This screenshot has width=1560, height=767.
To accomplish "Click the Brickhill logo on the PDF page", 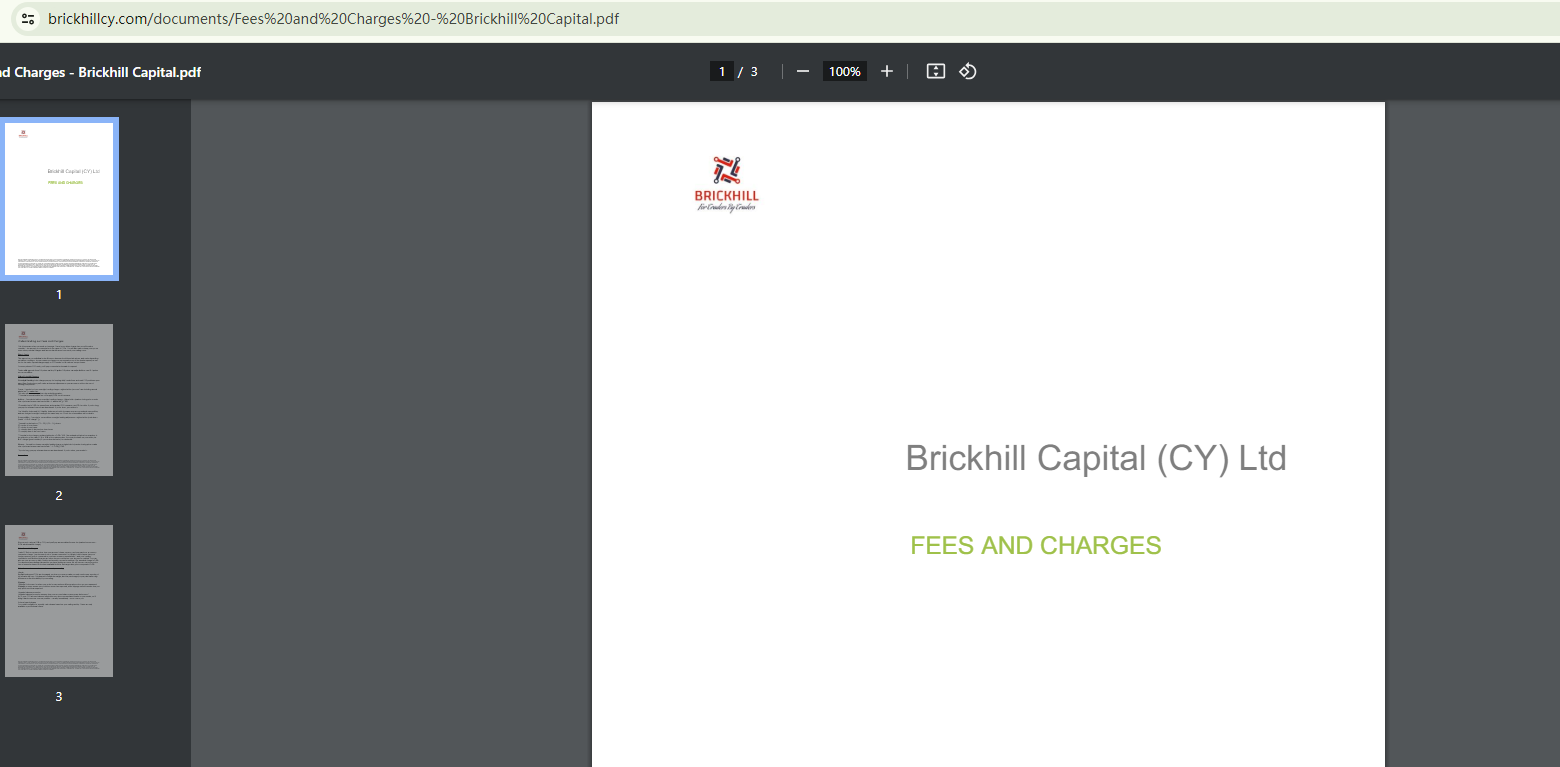I will [x=726, y=182].
